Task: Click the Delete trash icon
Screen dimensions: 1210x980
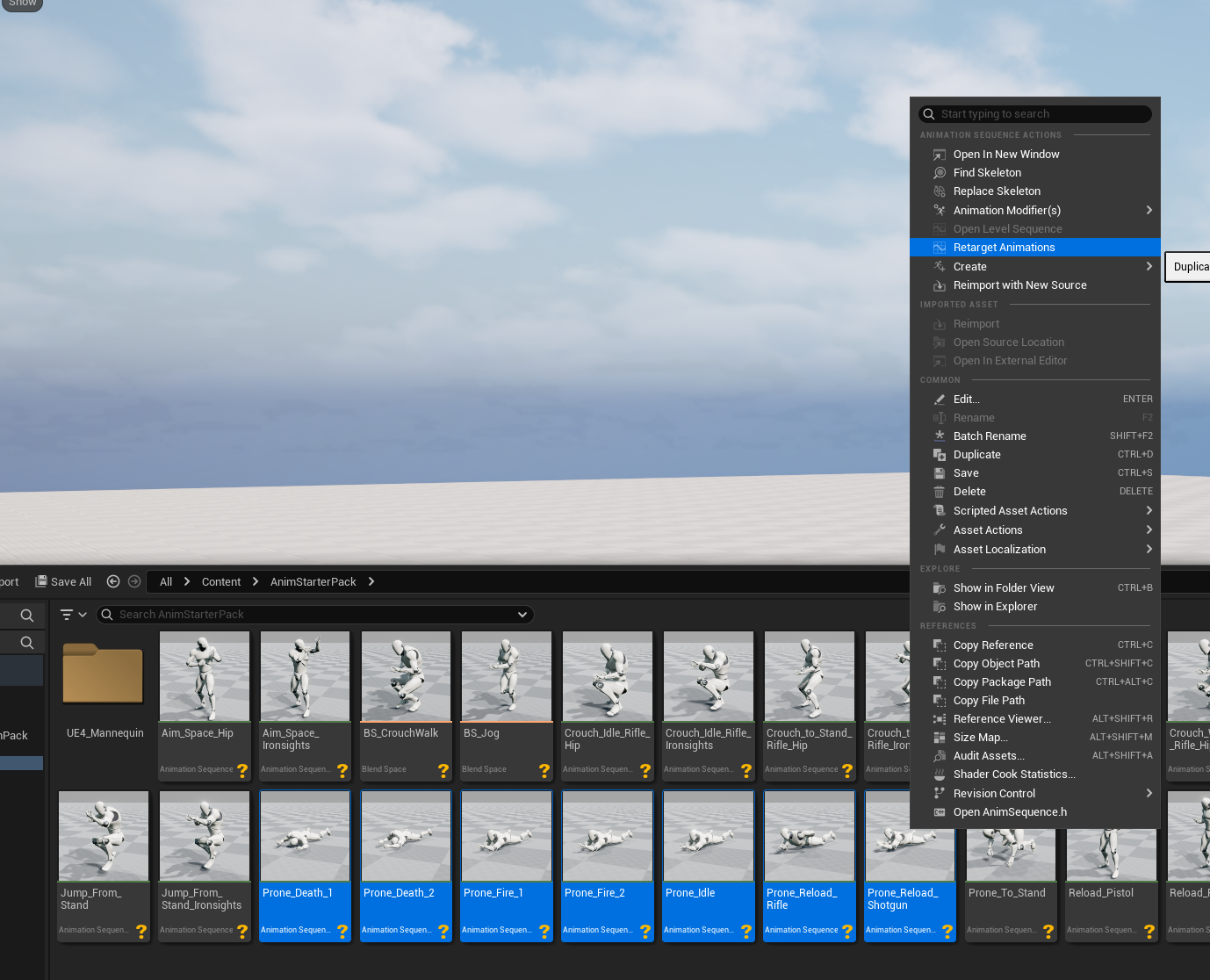Action: coord(939,492)
